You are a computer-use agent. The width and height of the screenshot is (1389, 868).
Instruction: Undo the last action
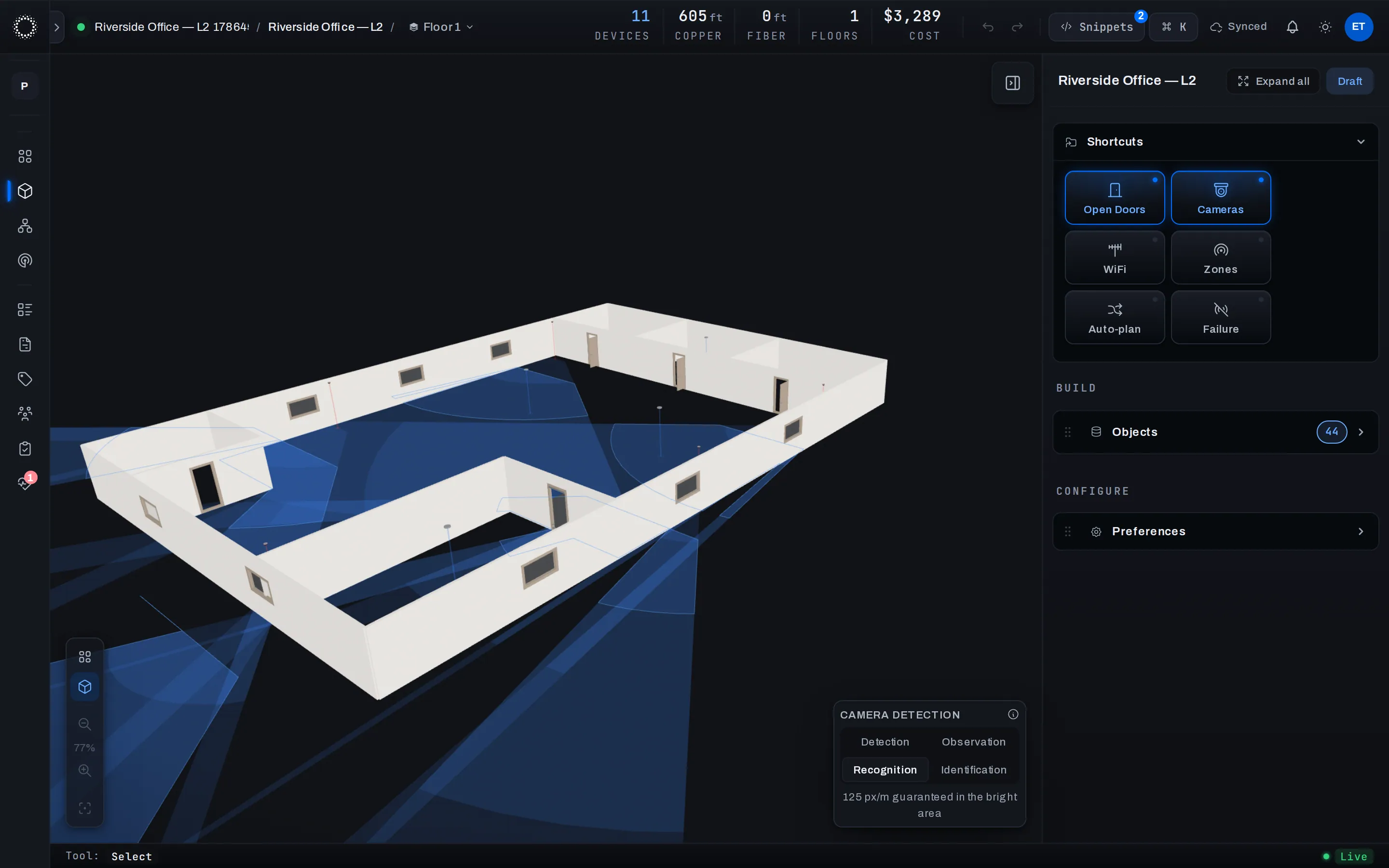pyautogui.click(x=988, y=27)
